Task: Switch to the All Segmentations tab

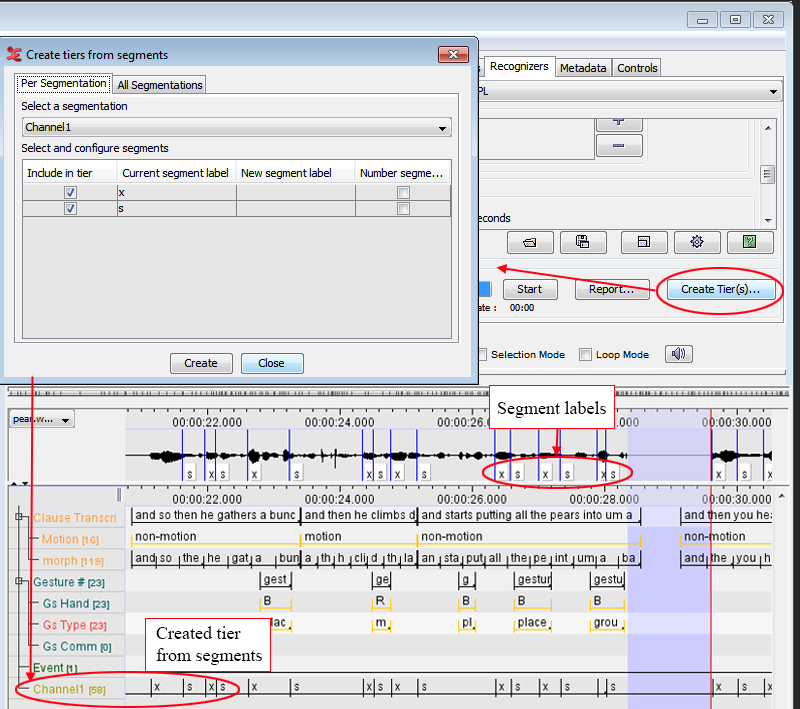Action: [x=160, y=85]
